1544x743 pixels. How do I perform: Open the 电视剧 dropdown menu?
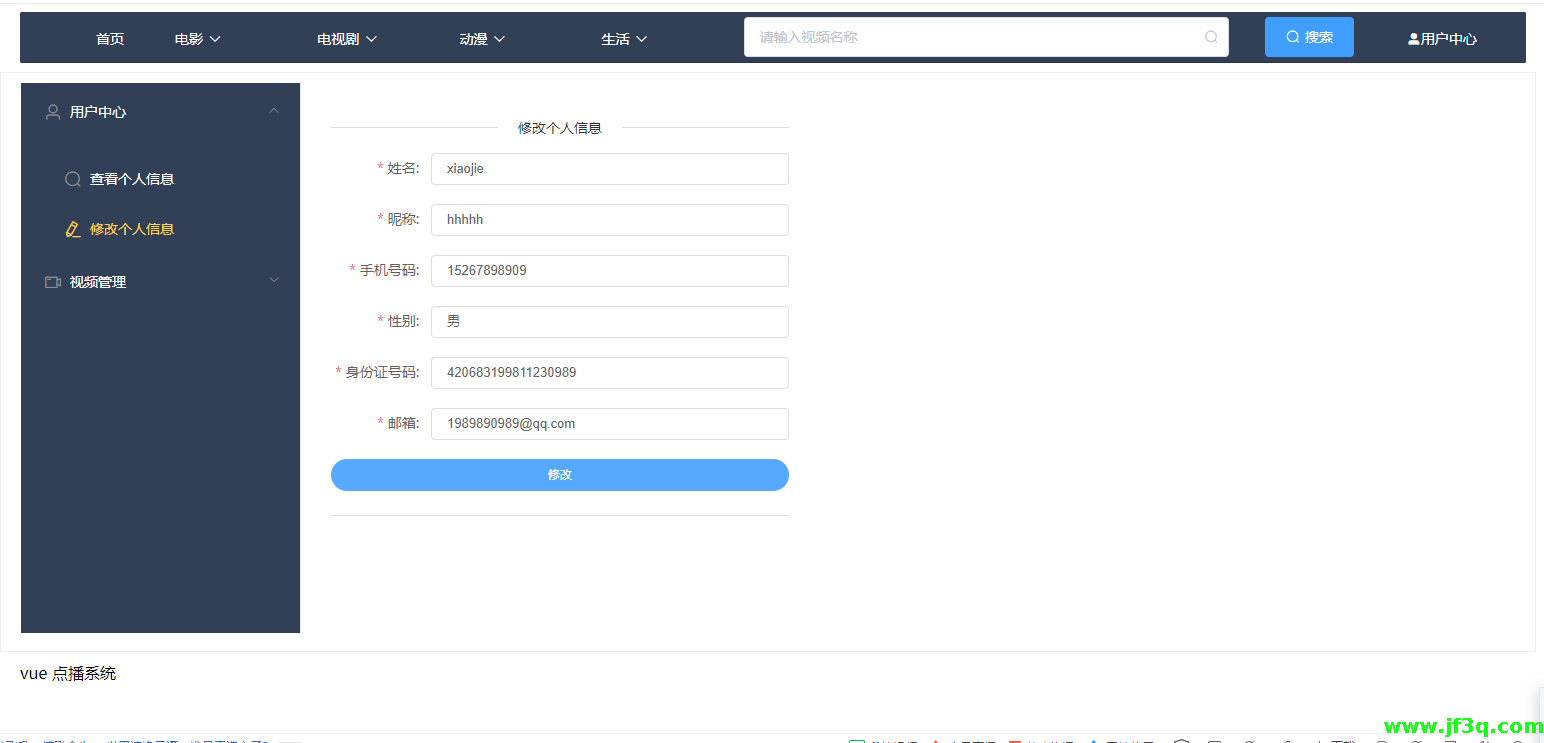coord(346,39)
